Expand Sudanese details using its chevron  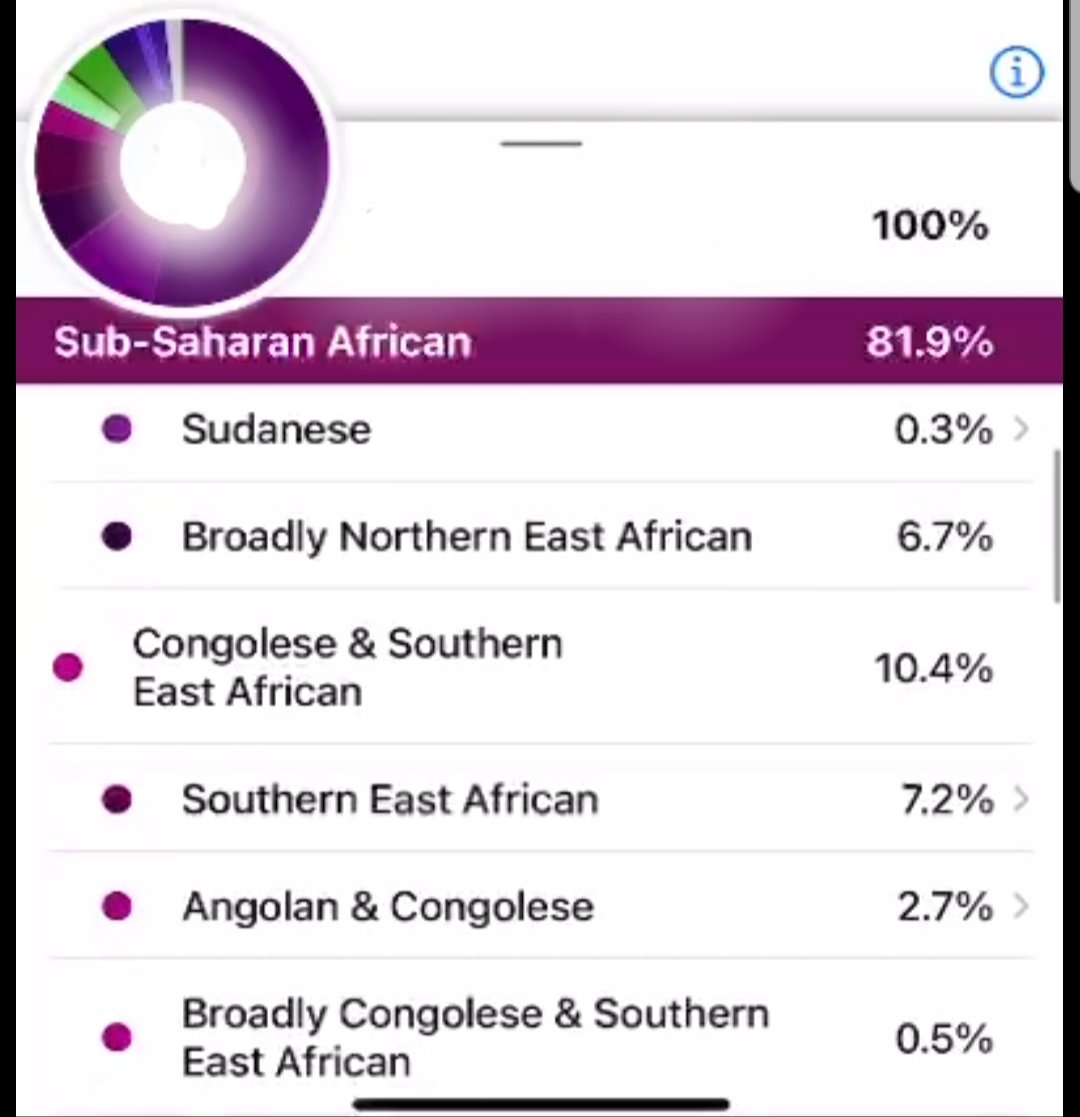click(x=1021, y=429)
